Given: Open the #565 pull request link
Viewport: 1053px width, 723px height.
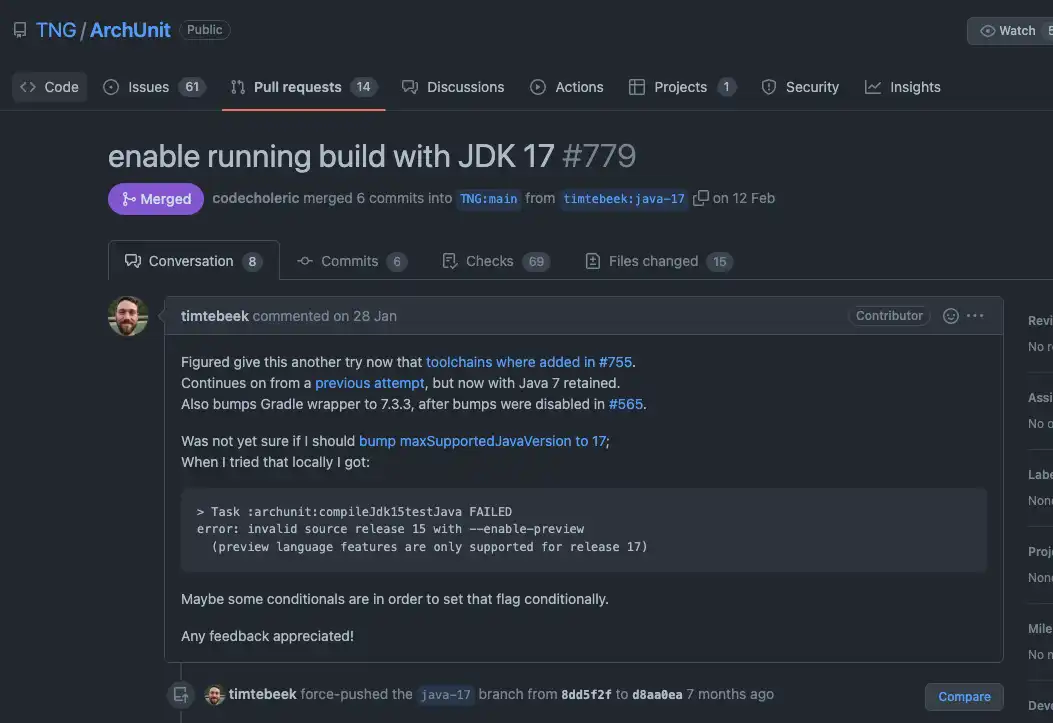Looking at the screenshot, I should point(625,404).
